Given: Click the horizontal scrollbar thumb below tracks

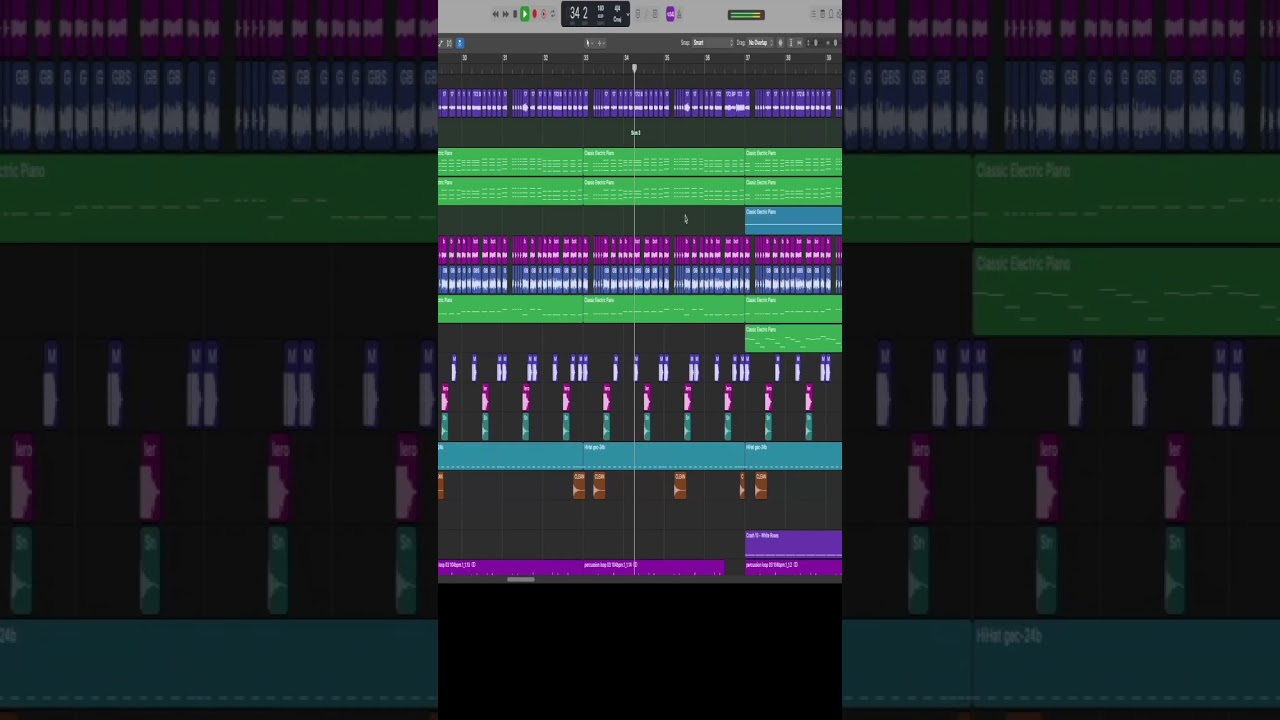Looking at the screenshot, I should coord(520,579).
